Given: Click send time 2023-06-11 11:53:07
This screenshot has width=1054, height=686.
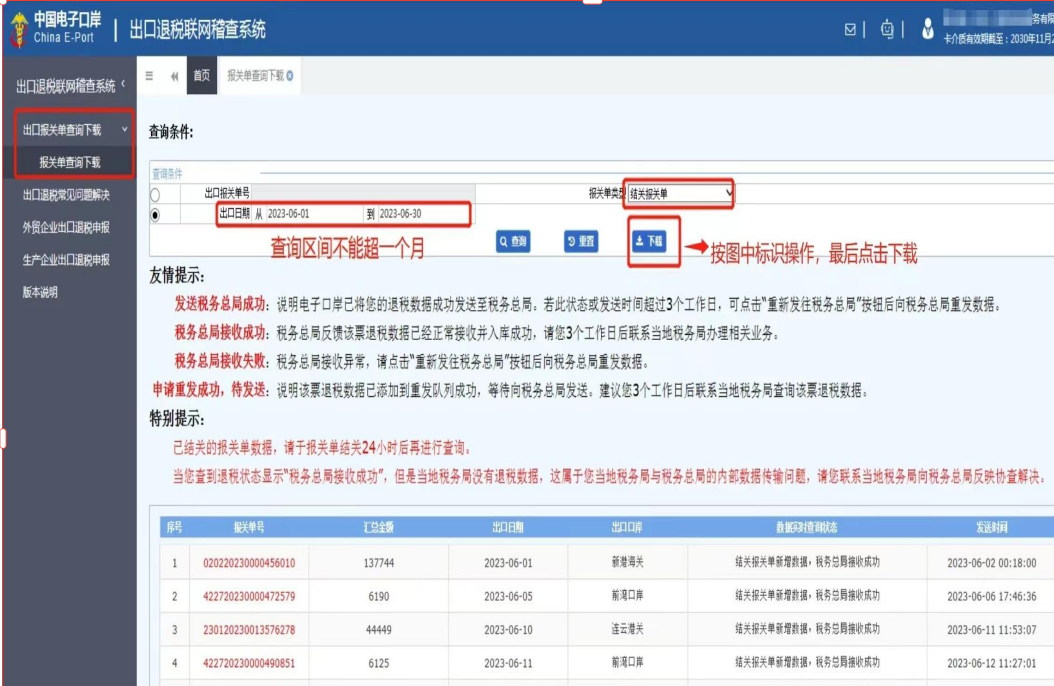Looking at the screenshot, I should pyautogui.click(x=991, y=630).
